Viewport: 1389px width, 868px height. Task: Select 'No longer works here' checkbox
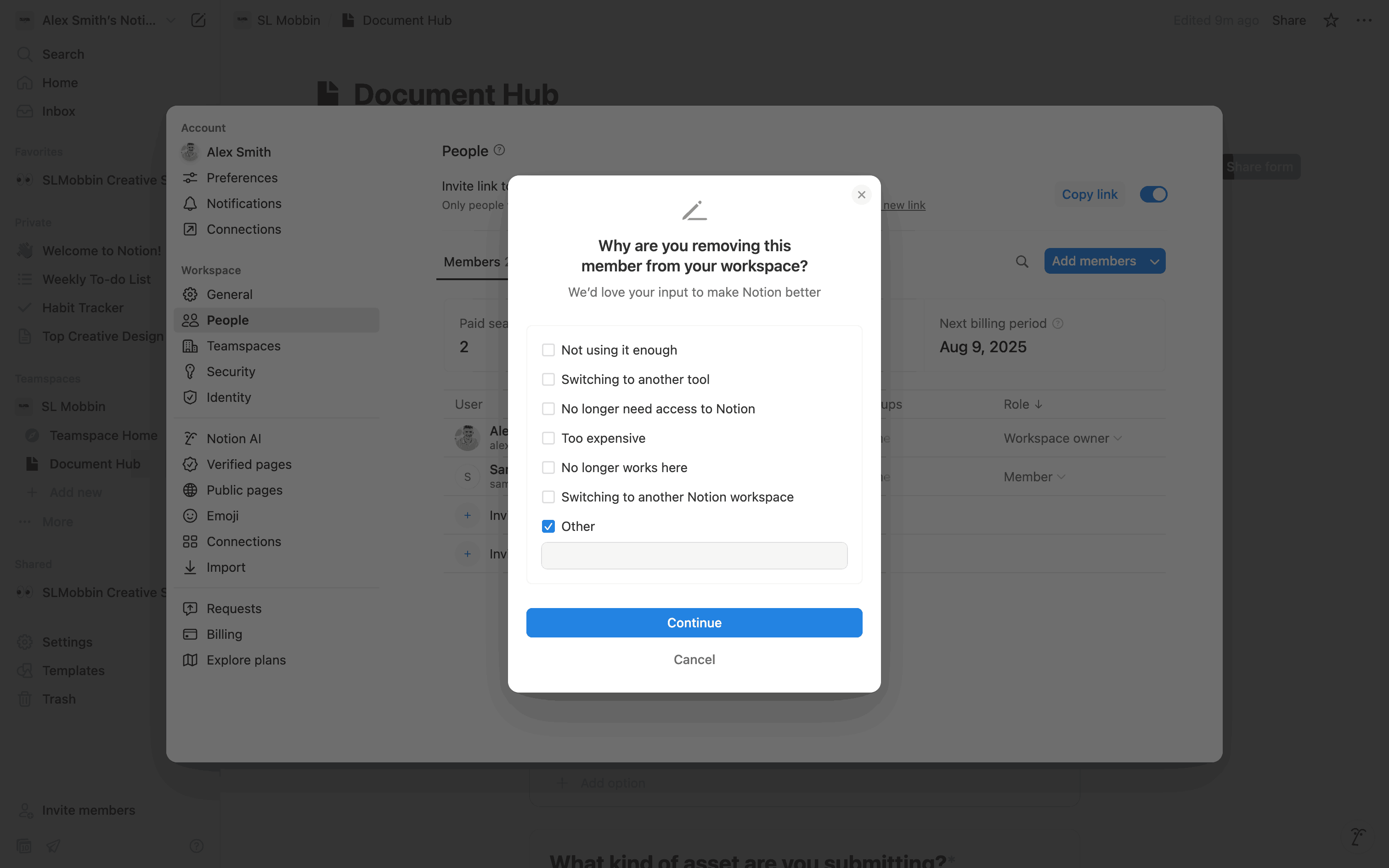548,468
